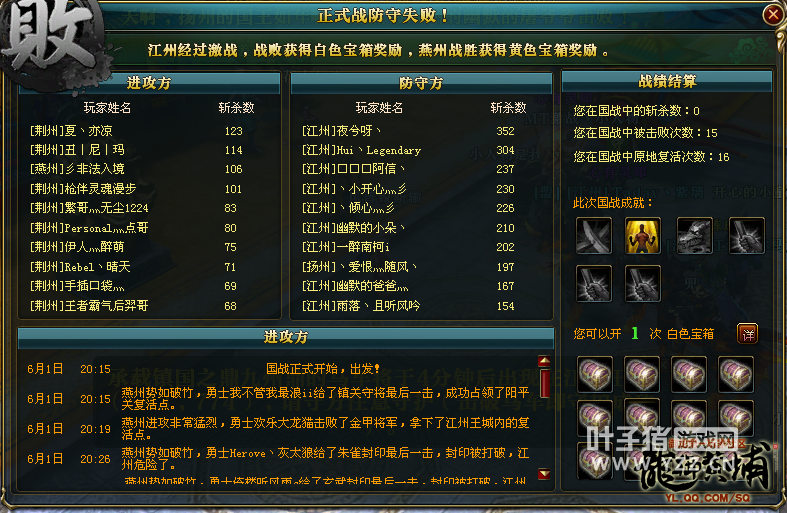Select the 战绩结算 panel header
The height and width of the screenshot is (513, 787).
667,81
